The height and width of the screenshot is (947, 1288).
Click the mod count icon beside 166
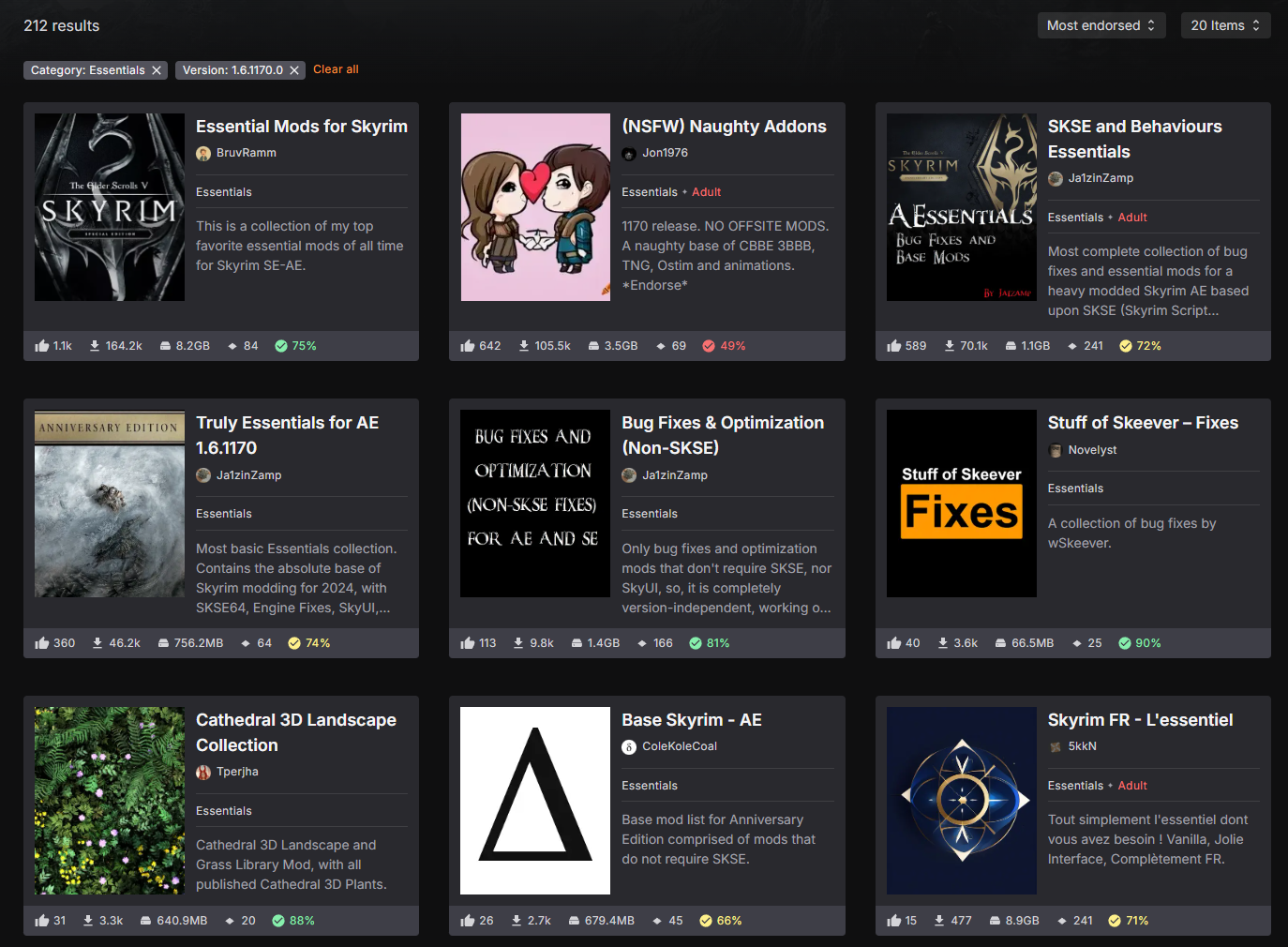pos(642,643)
